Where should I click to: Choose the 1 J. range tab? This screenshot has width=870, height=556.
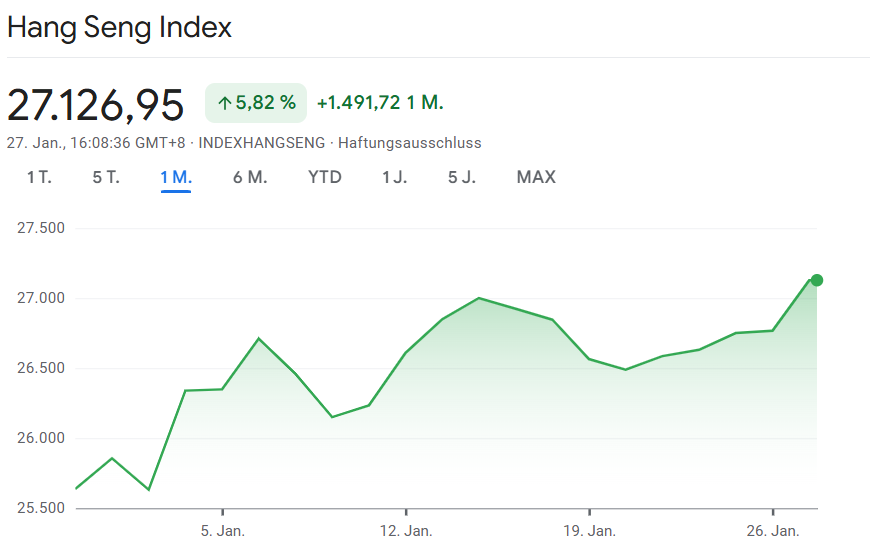point(395,178)
